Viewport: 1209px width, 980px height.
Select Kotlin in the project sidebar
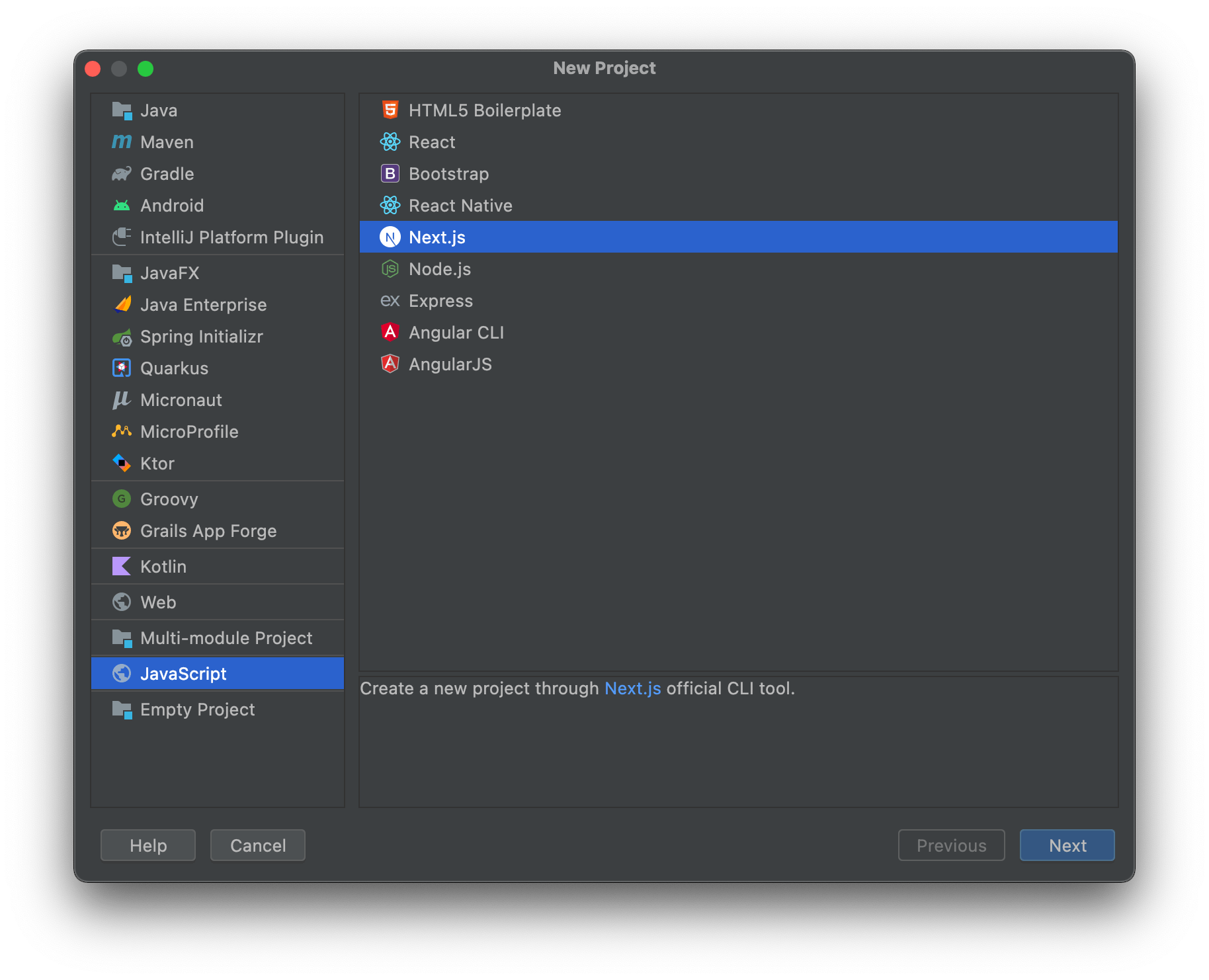click(163, 566)
